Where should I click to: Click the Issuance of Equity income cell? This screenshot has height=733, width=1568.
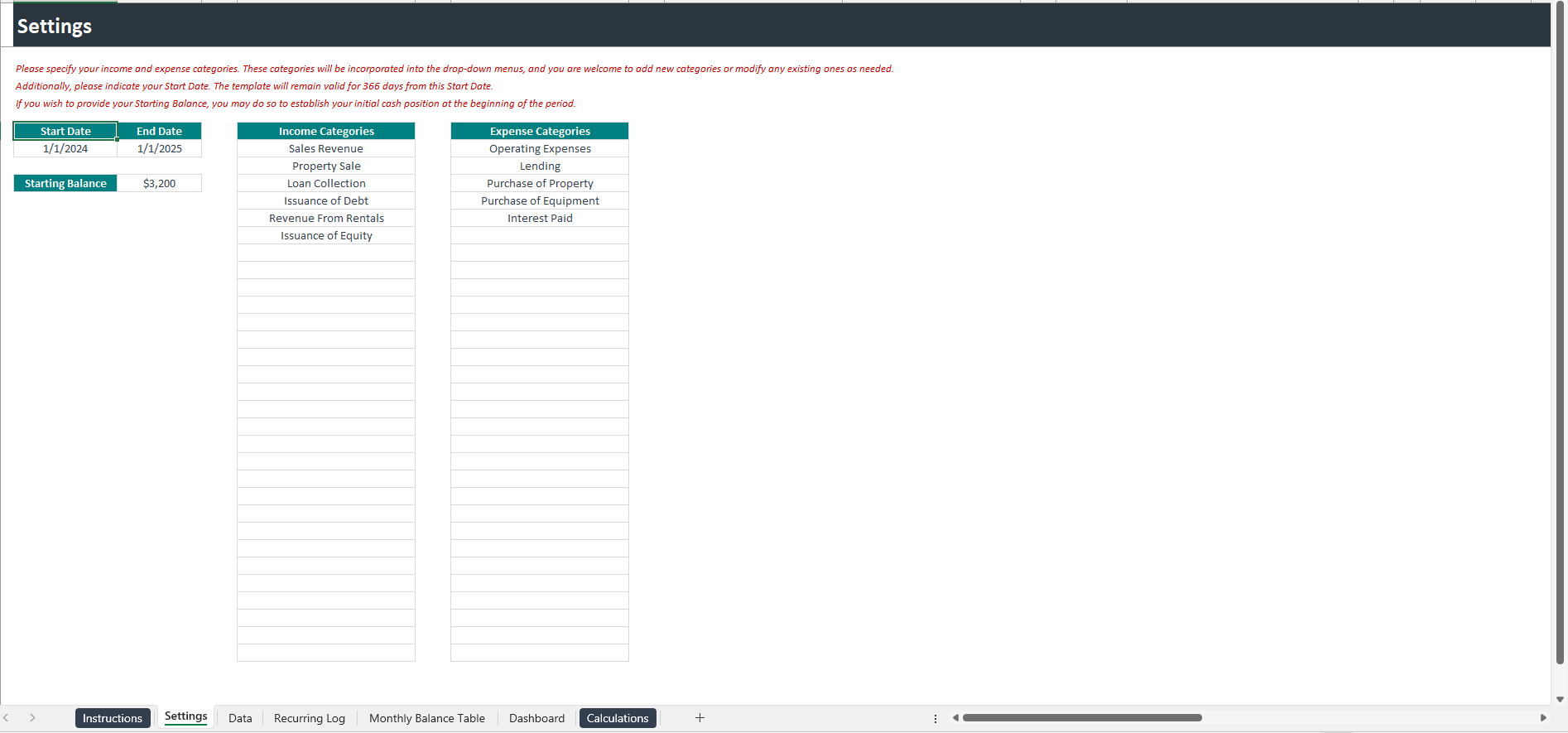click(x=326, y=236)
